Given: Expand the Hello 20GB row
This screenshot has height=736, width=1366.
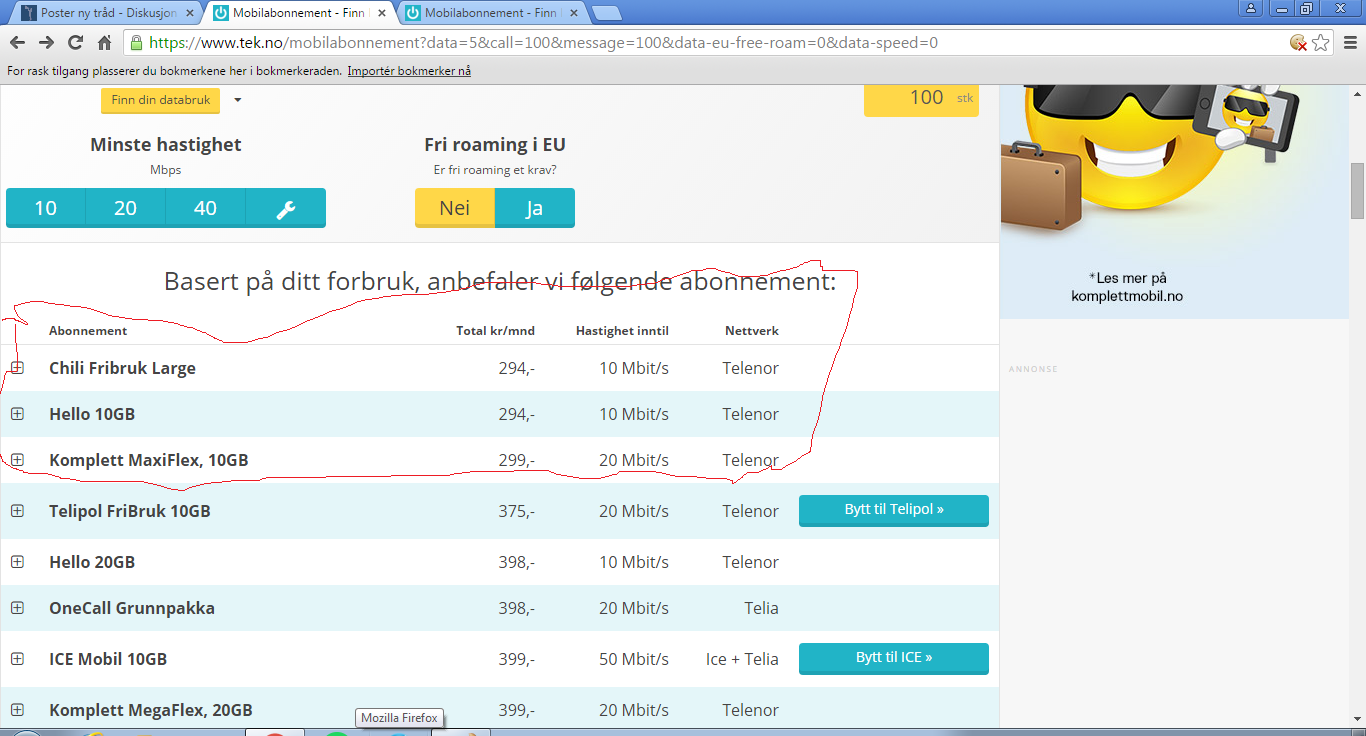Looking at the screenshot, I should [17, 562].
